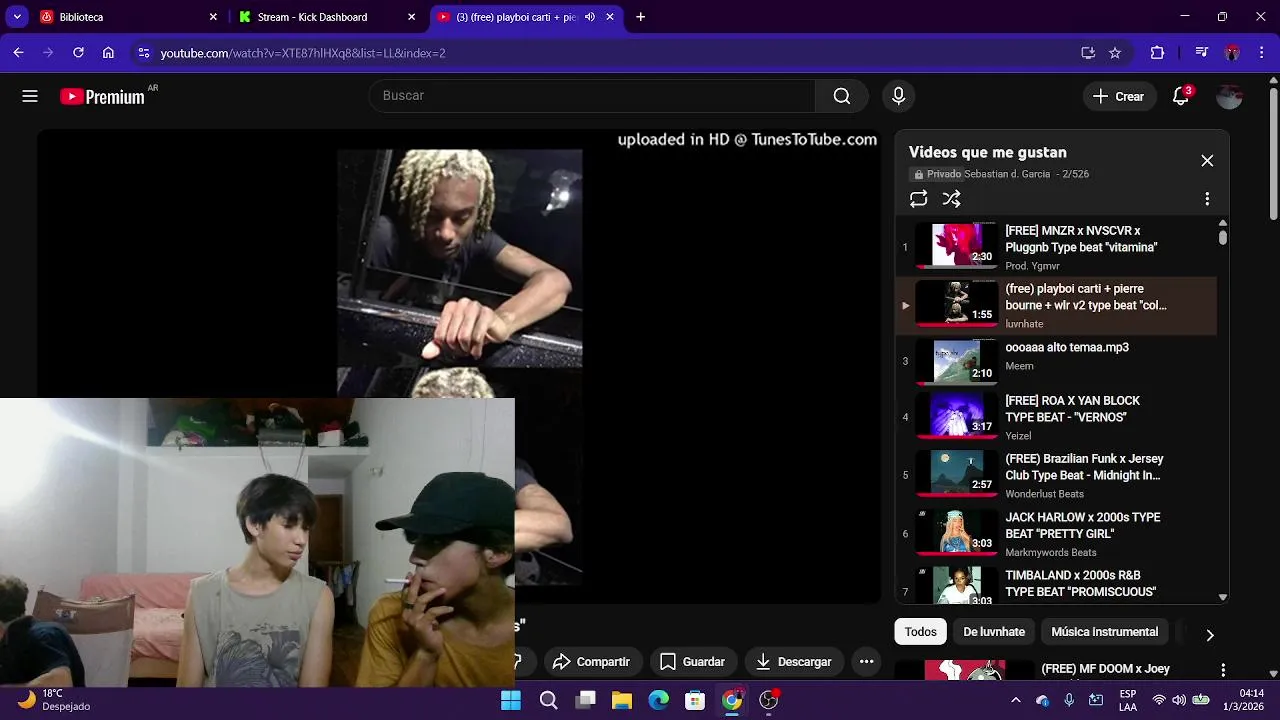
Task: Open the notifications bell
Action: [1181, 96]
